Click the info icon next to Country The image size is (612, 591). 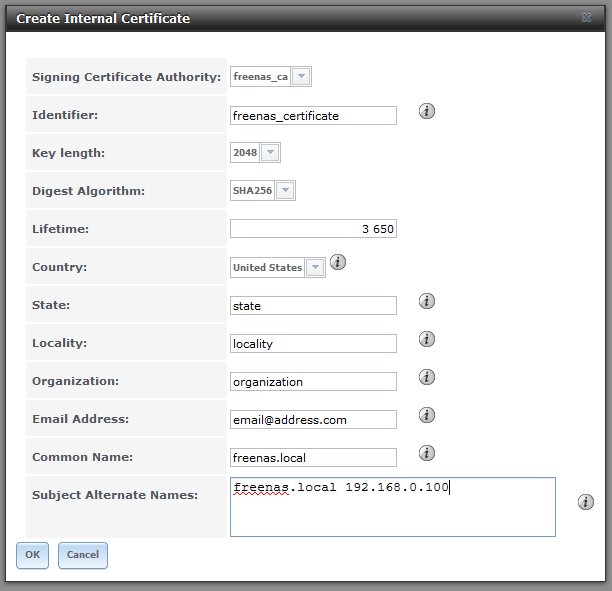point(338,262)
